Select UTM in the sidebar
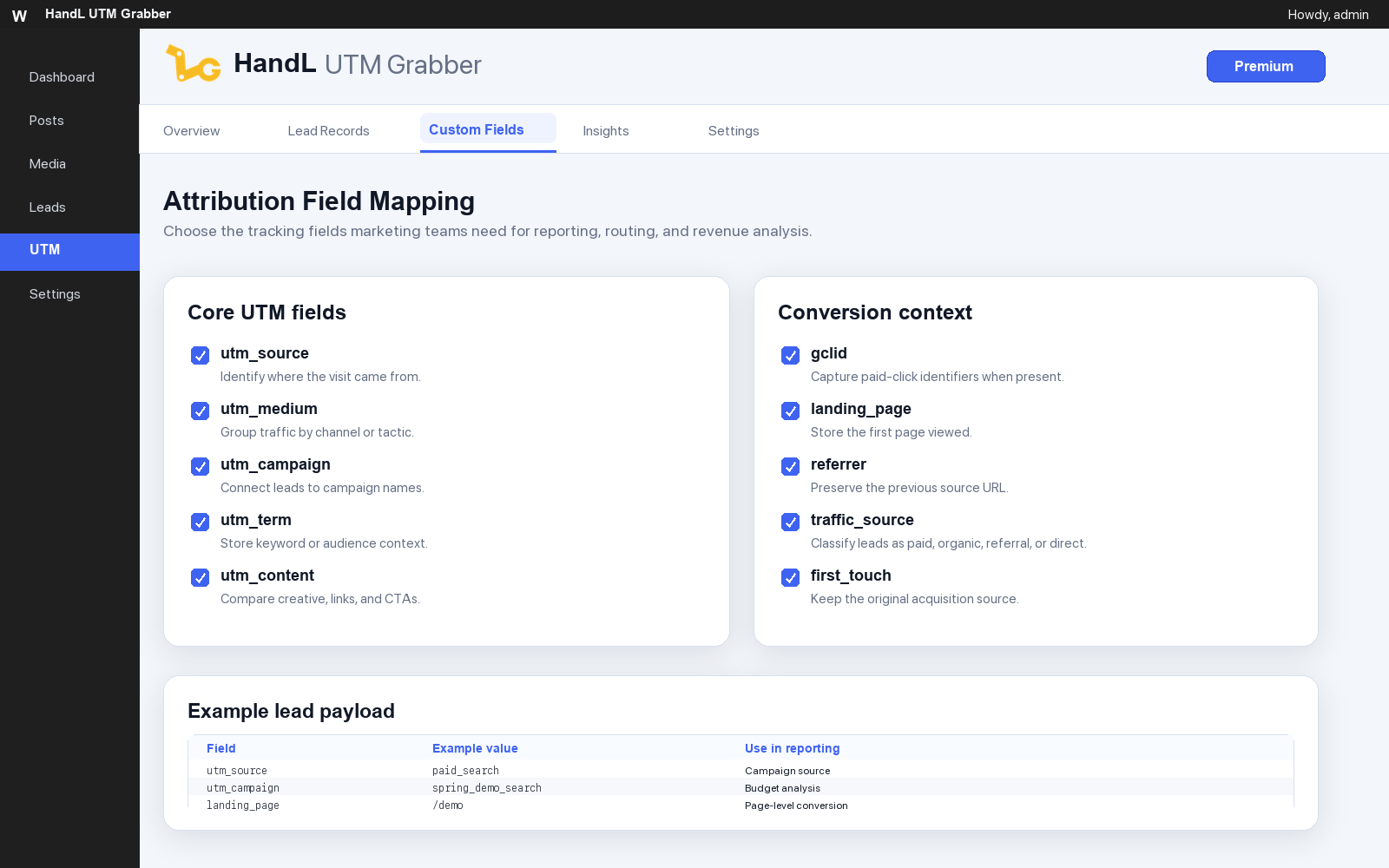 (69, 252)
